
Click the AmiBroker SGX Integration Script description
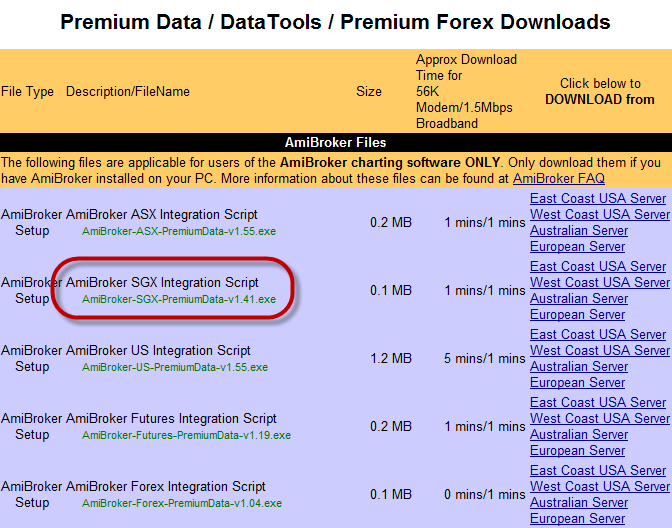click(x=162, y=282)
